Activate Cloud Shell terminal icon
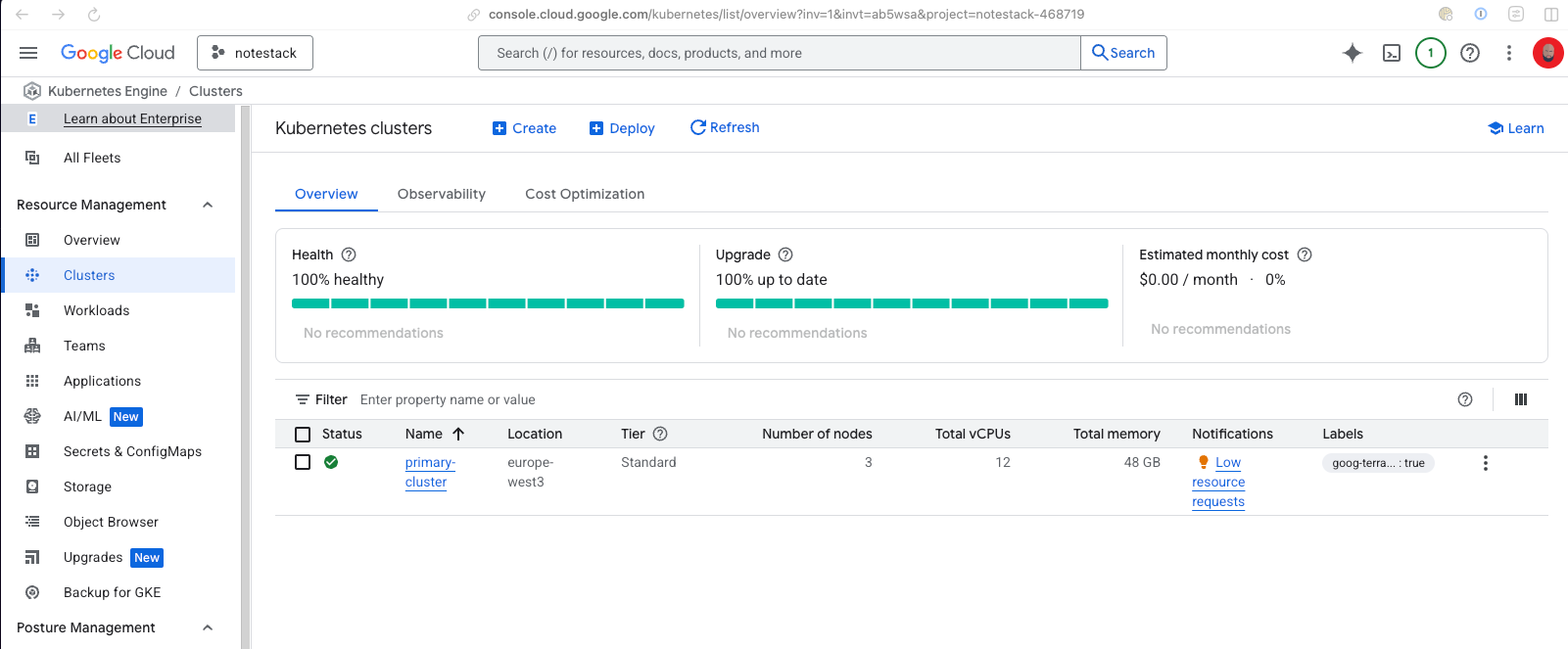 (x=1392, y=53)
